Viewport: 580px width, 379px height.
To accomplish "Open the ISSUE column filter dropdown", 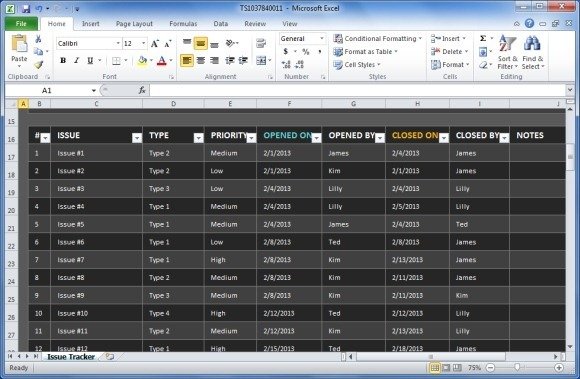I will 137,138.
